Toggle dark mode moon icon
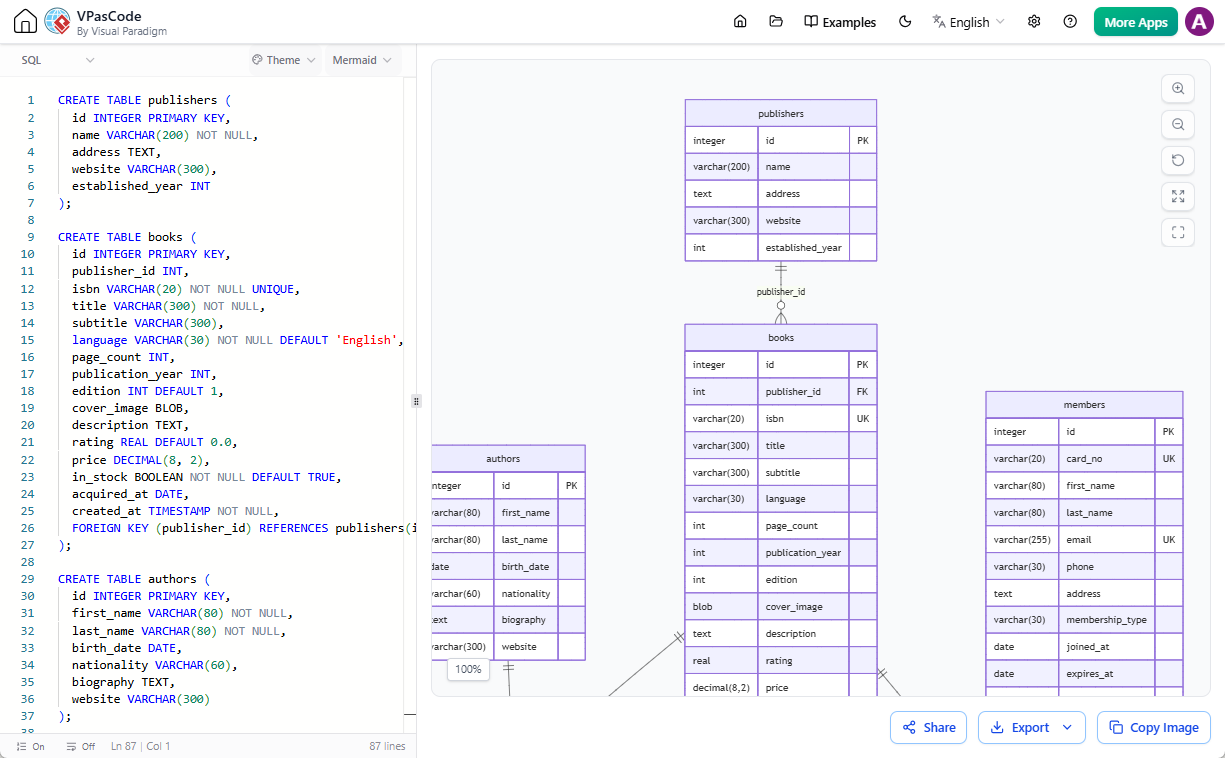Screen dimensions: 1225x758 point(905,22)
